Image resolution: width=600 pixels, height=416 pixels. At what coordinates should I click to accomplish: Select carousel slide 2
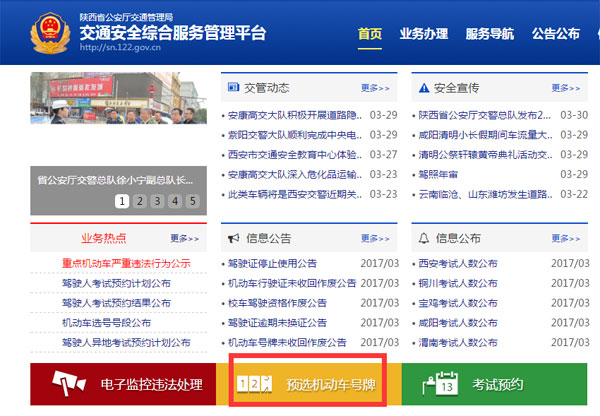(140, 201)
